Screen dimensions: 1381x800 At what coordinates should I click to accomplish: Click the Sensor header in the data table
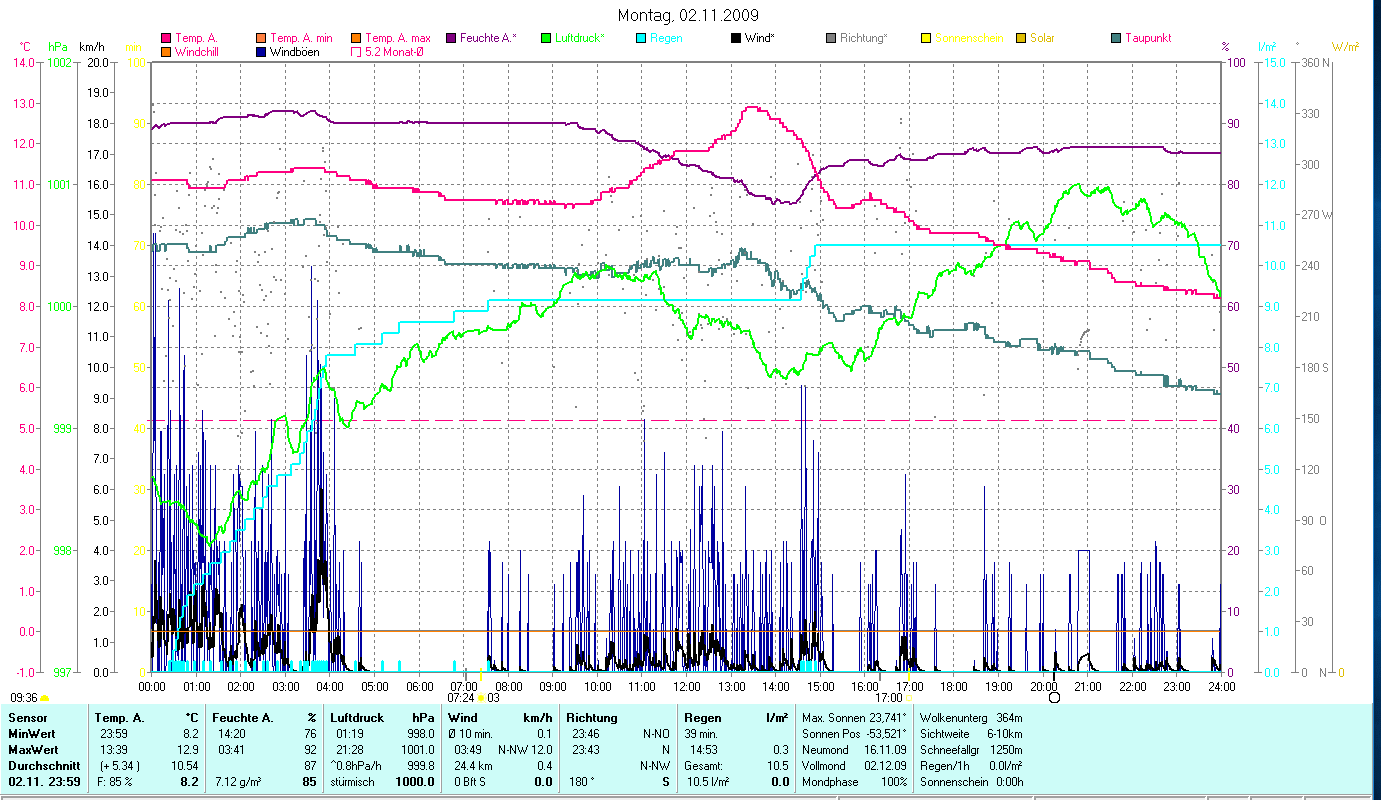pos(27,718)
